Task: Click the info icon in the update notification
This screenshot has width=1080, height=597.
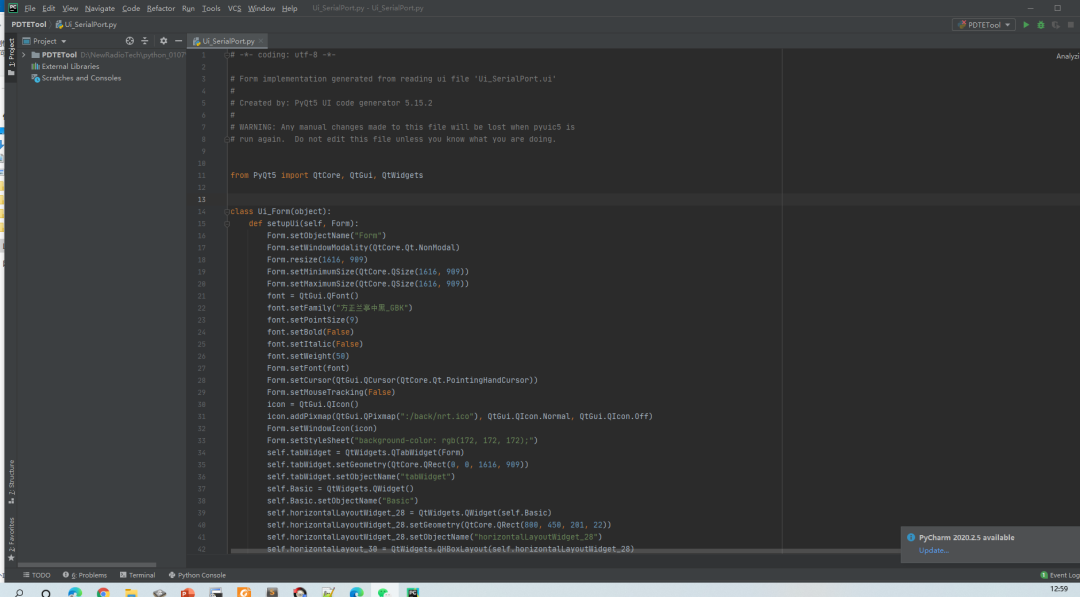Action: pyautogui.click(x=911, y=538)
